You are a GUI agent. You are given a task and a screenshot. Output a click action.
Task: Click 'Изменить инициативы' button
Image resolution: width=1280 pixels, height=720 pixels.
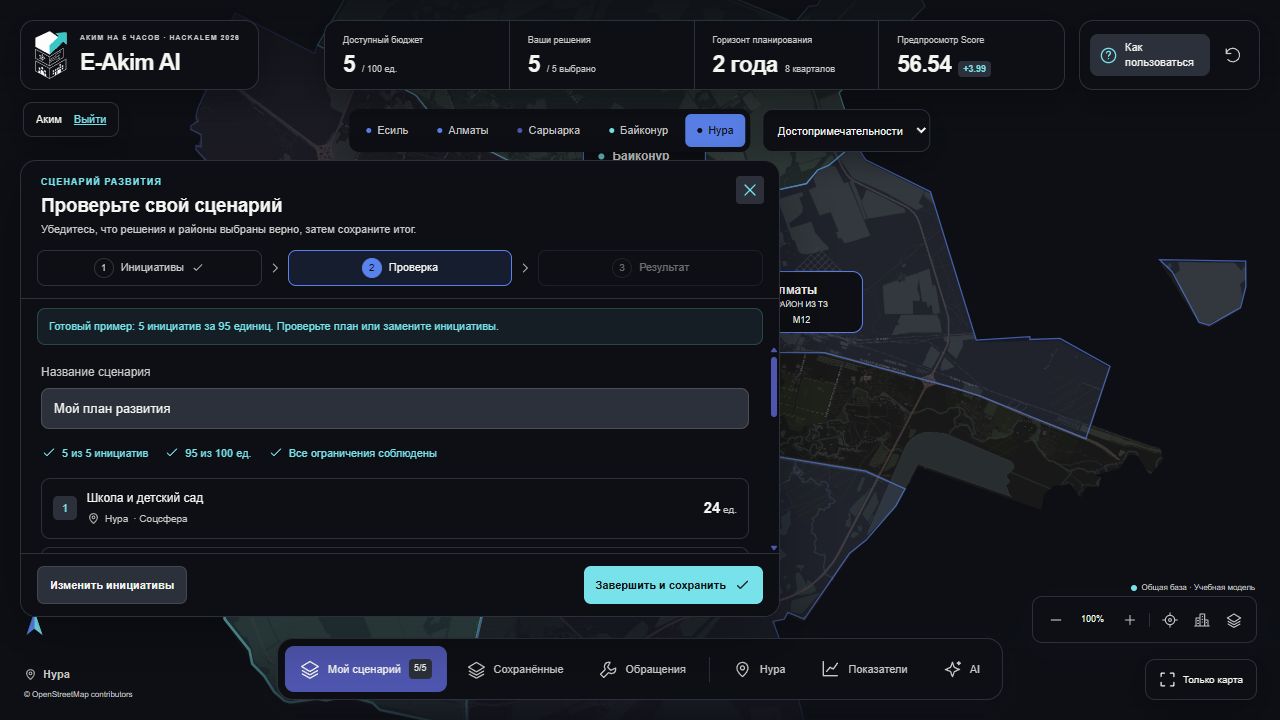tap(112, 585)
